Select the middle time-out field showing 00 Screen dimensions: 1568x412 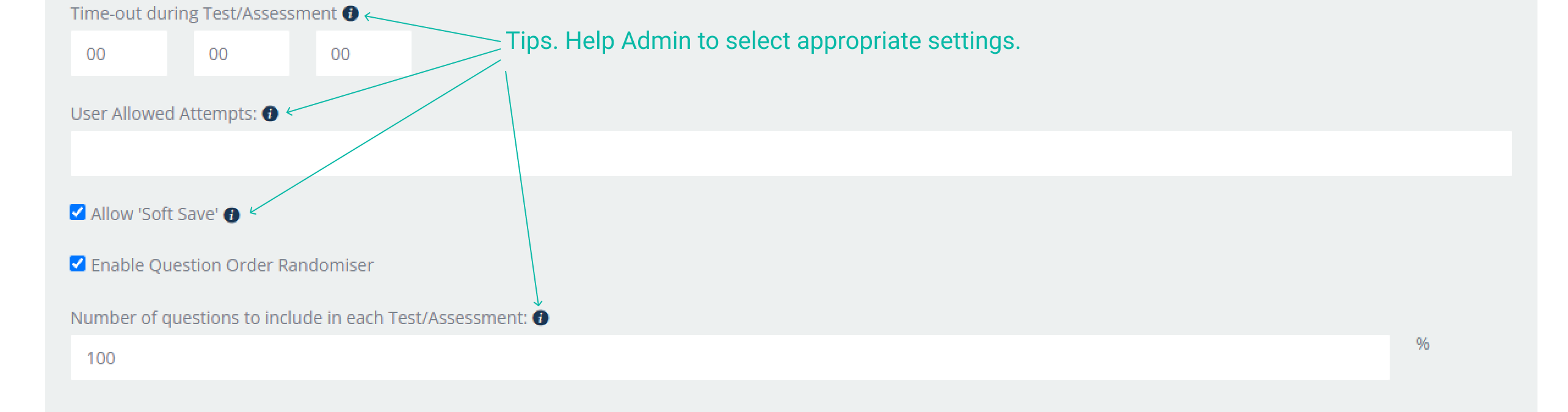[241, 54]
